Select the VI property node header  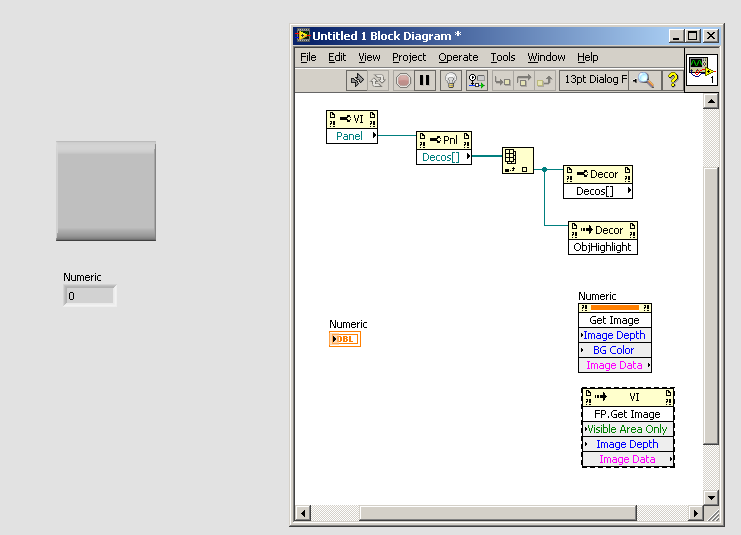point(352,119)
